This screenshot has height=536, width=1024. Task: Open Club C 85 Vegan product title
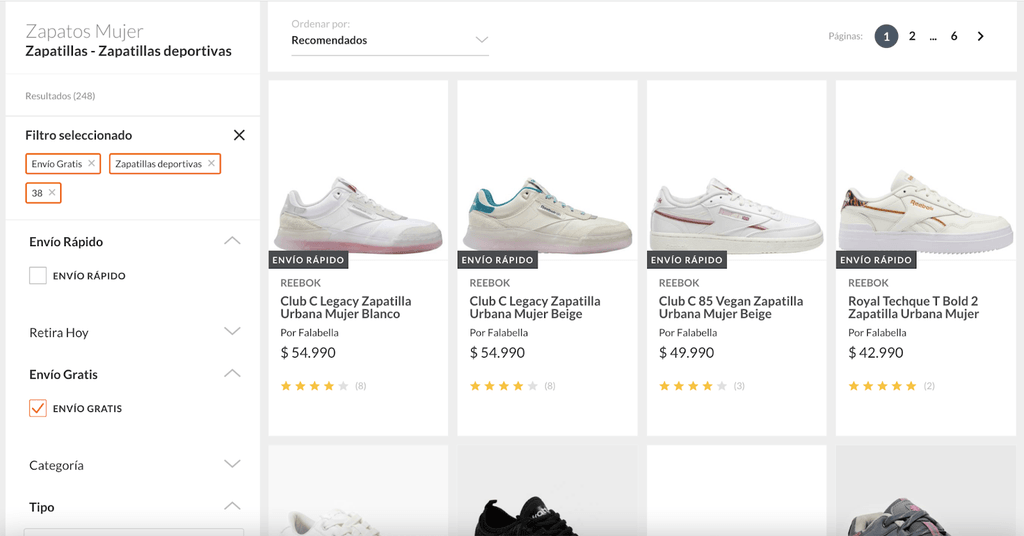[x=730, y=307]
